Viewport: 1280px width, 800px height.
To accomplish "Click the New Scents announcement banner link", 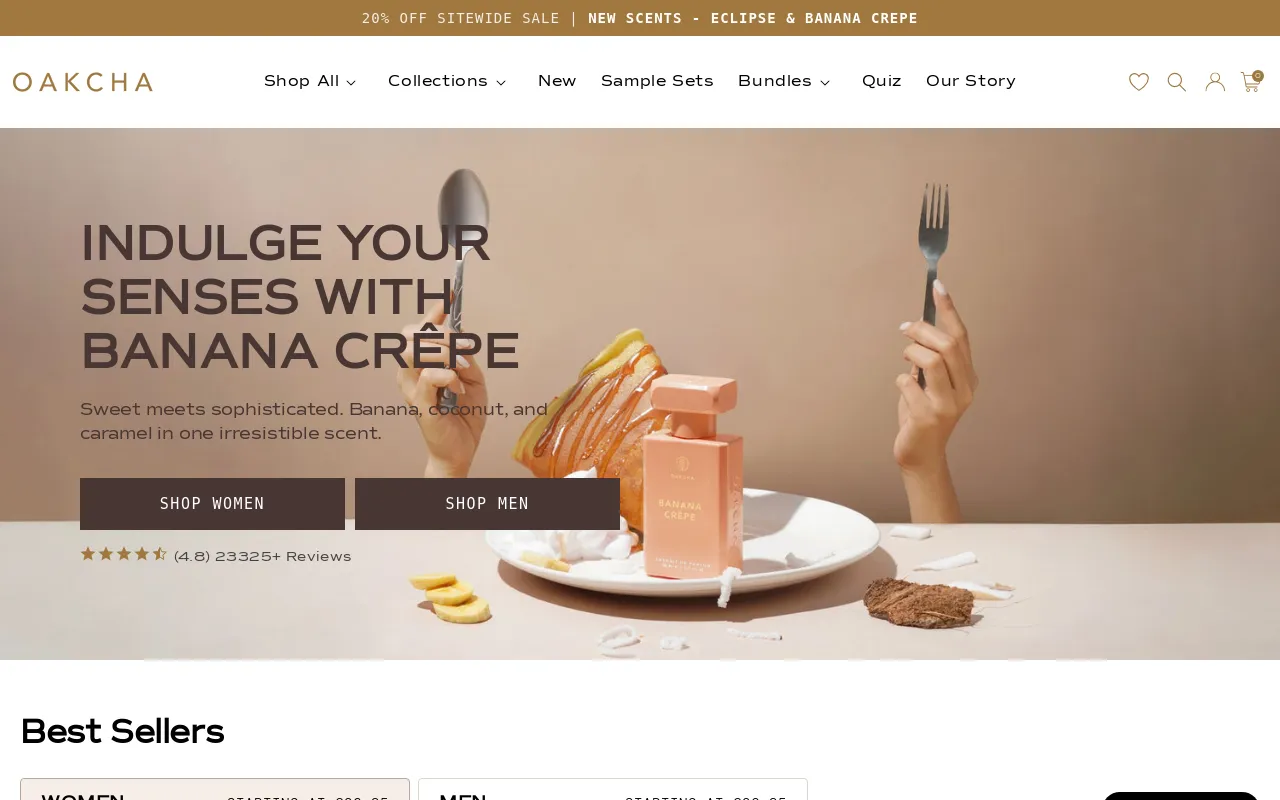I will click(753, 18).
